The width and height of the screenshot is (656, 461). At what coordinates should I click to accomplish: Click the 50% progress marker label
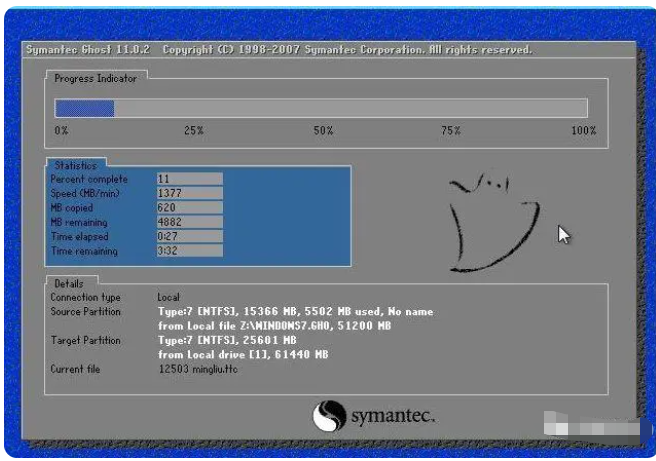pyautogui.click(x=323, y=131)
